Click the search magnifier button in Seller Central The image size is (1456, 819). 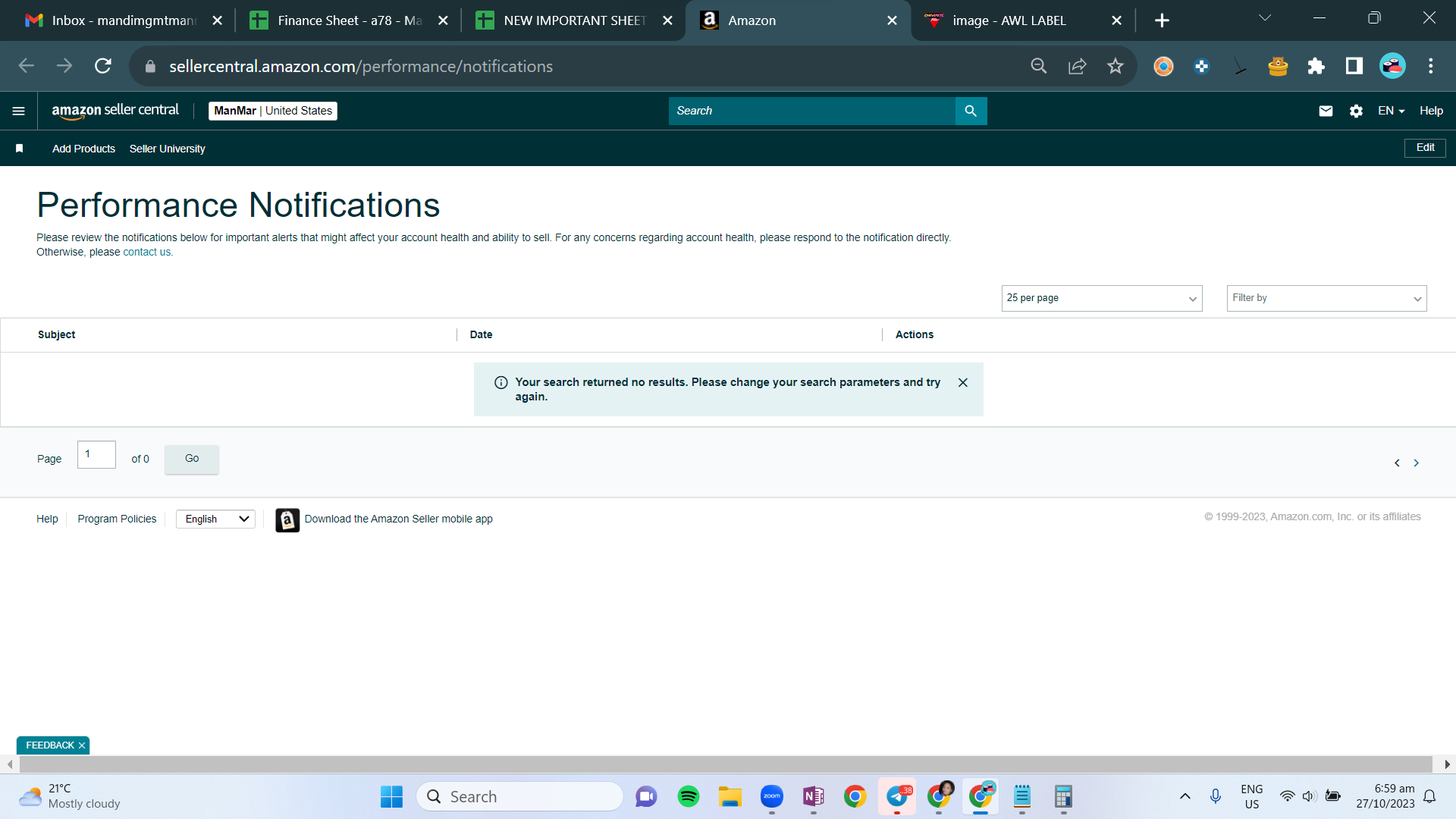click(971, 111)
